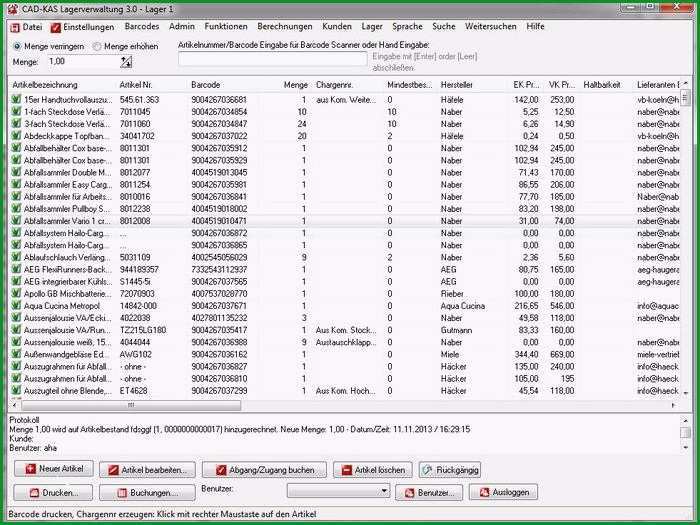Click the Abgang/Zugang buchen checkmark icon

[221, 470]
